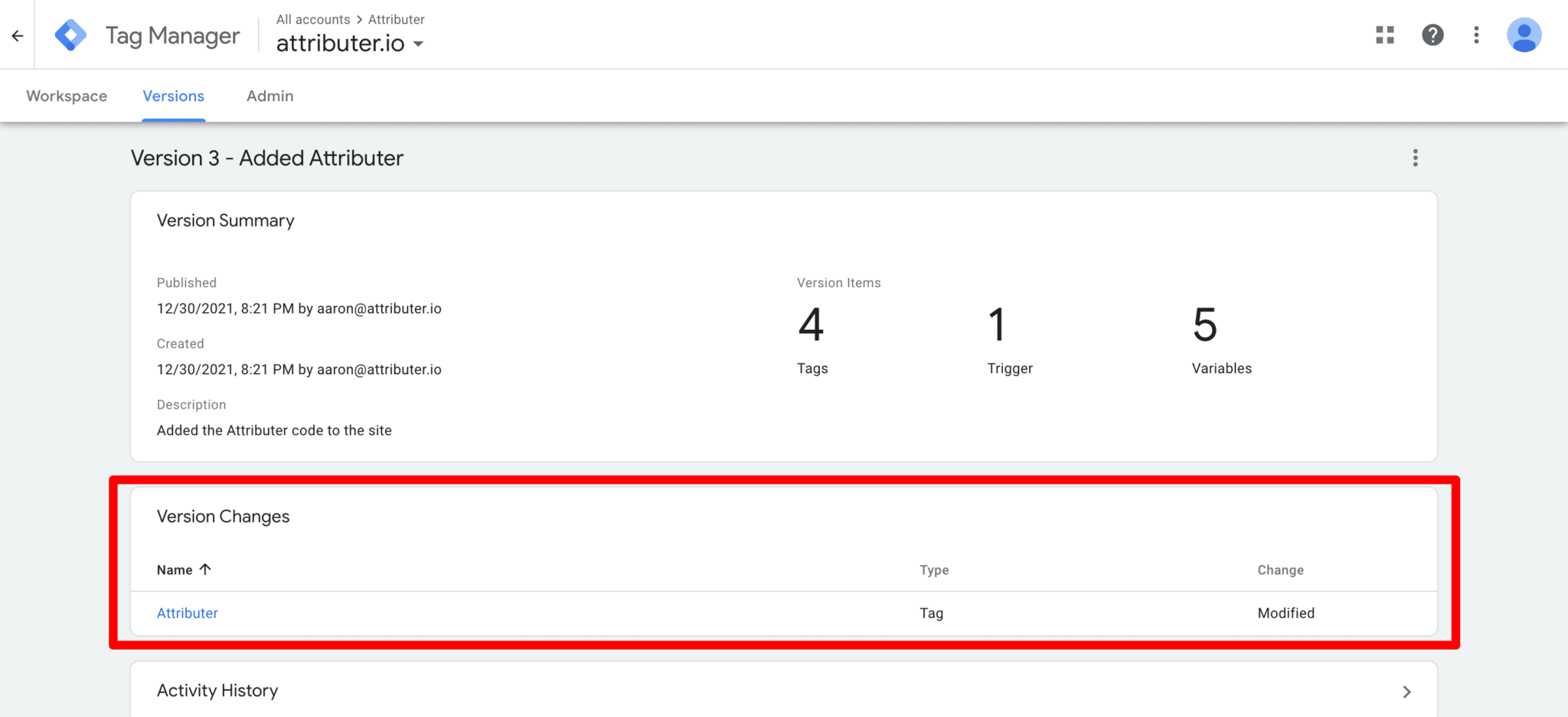Screen dimensions: 1568x717
Task: Sort by Name using the arrow icon
Action: (205, 569)
